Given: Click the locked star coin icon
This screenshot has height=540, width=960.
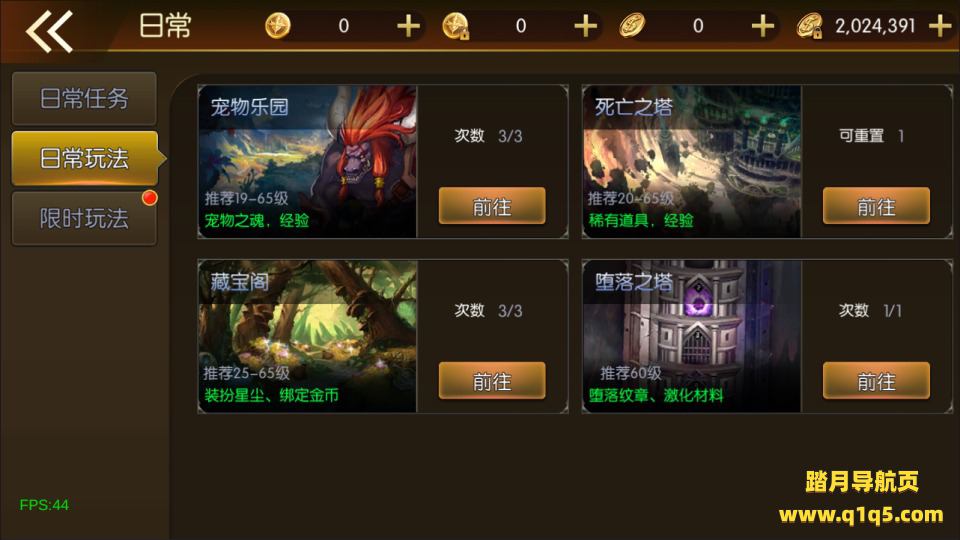Looking at the screenshot, I should 456,26.
